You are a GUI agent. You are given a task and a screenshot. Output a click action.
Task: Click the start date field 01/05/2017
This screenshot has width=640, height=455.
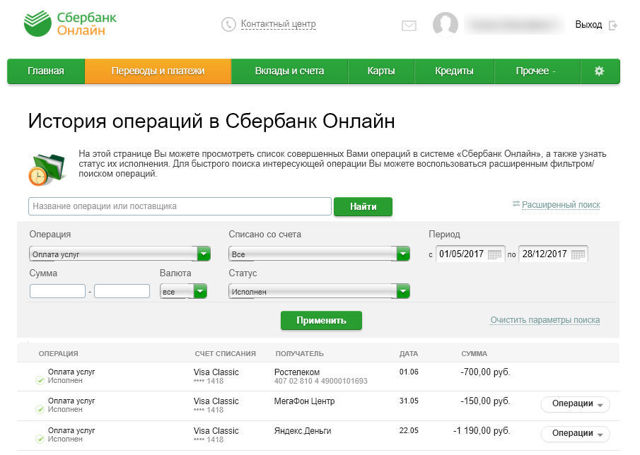[x=470, y=254]
